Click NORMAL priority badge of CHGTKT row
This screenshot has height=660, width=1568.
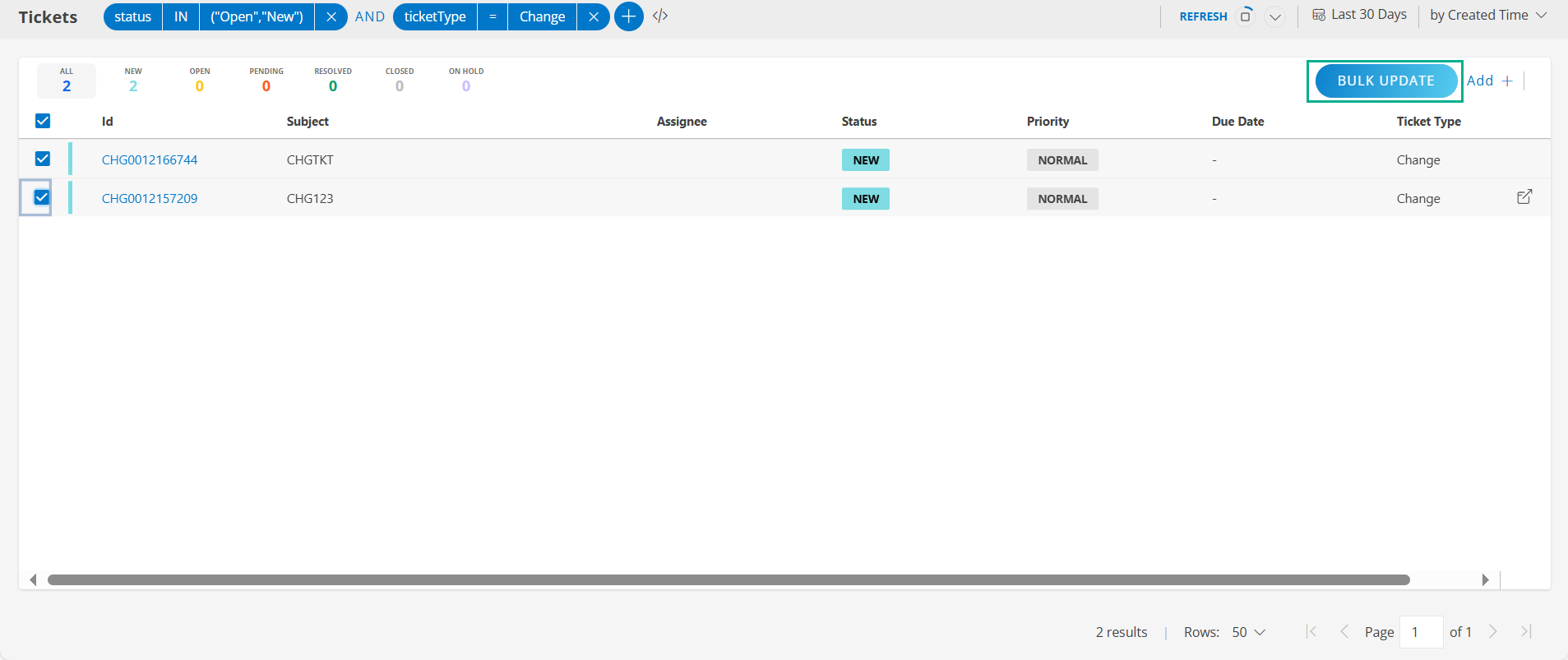(1062, 160)
